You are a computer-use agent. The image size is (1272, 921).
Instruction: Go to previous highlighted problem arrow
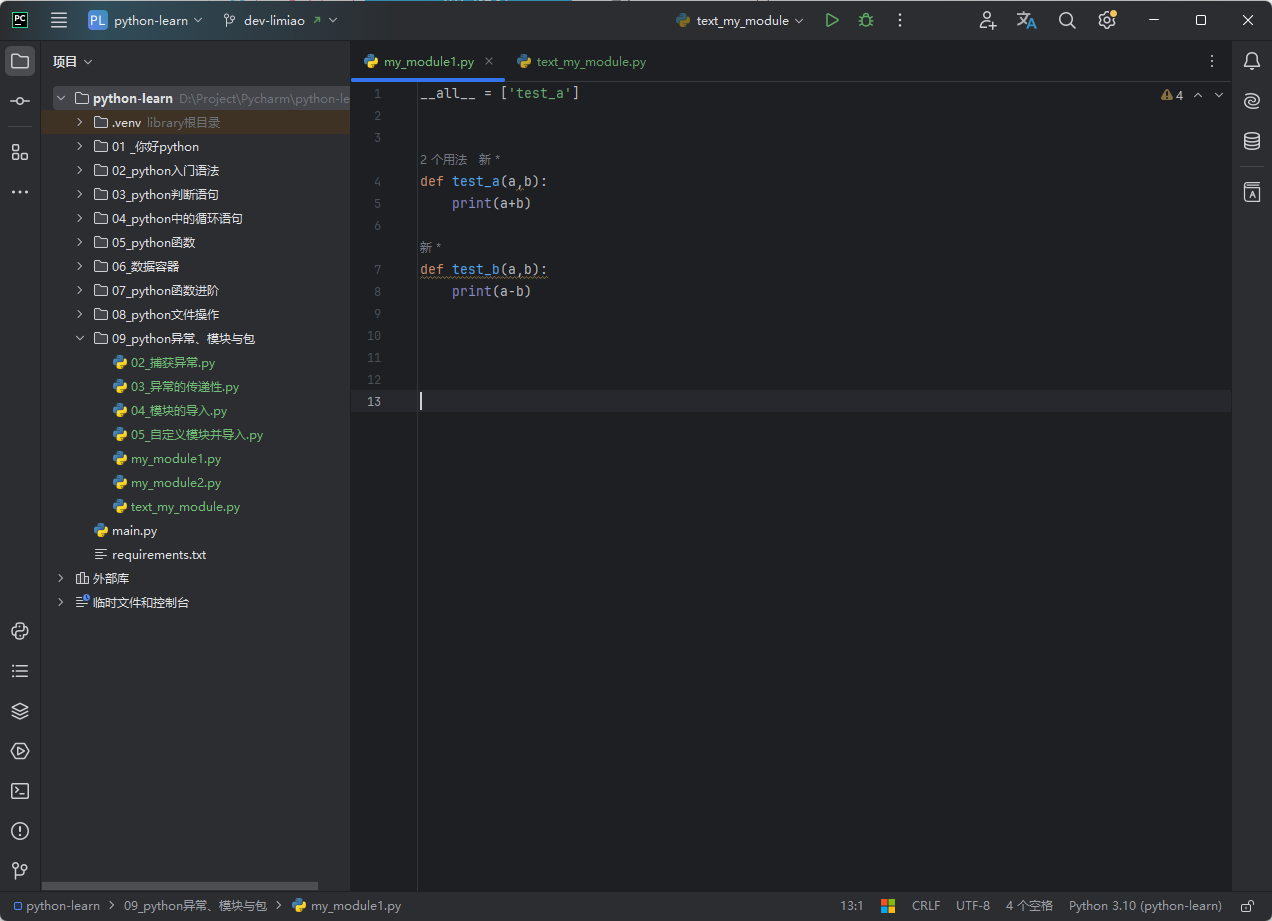[1198, 95]
